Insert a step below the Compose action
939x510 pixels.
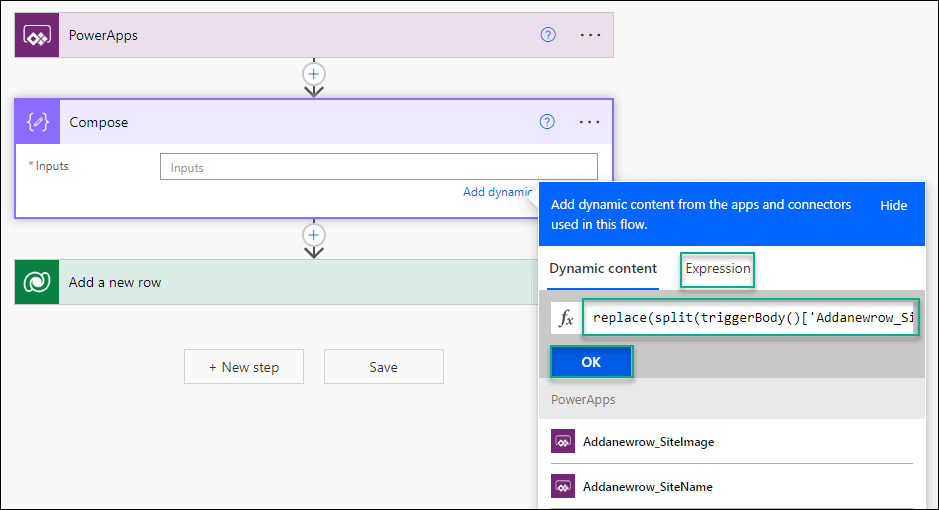coord(314,235)
